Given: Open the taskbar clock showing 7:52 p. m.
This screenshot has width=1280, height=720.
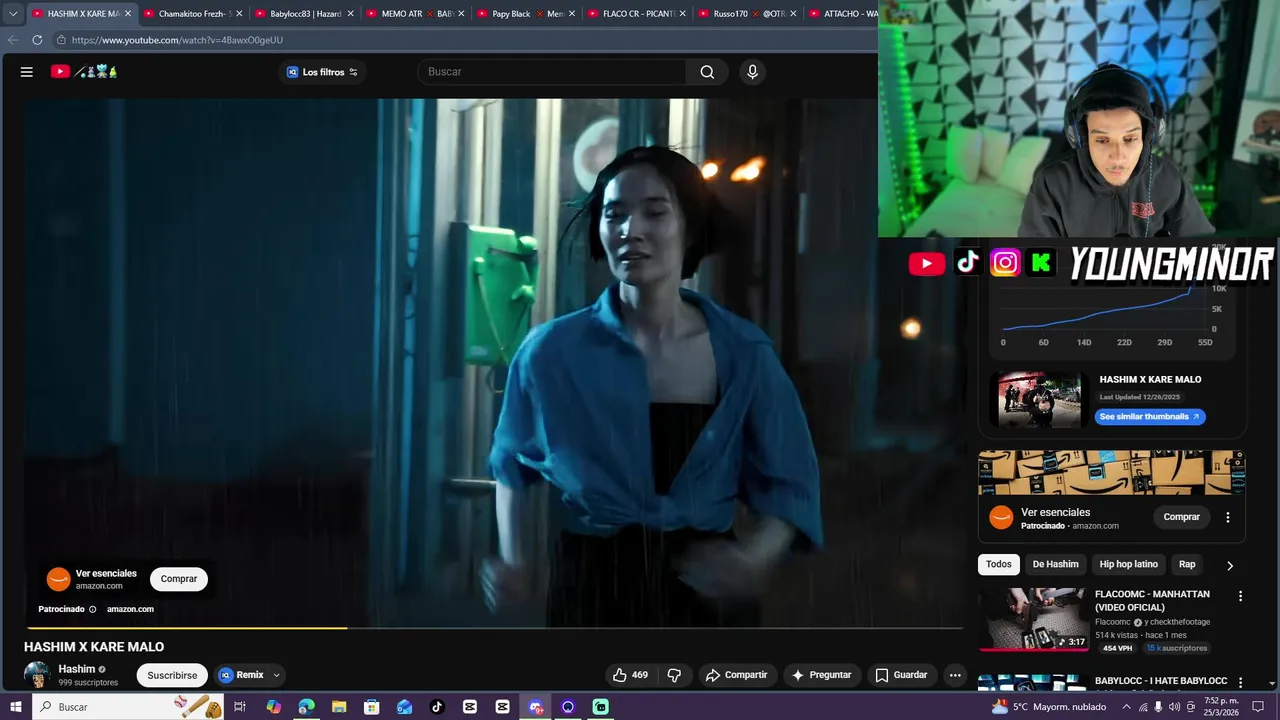Looking at the screenshot, I should (1223, 707).
